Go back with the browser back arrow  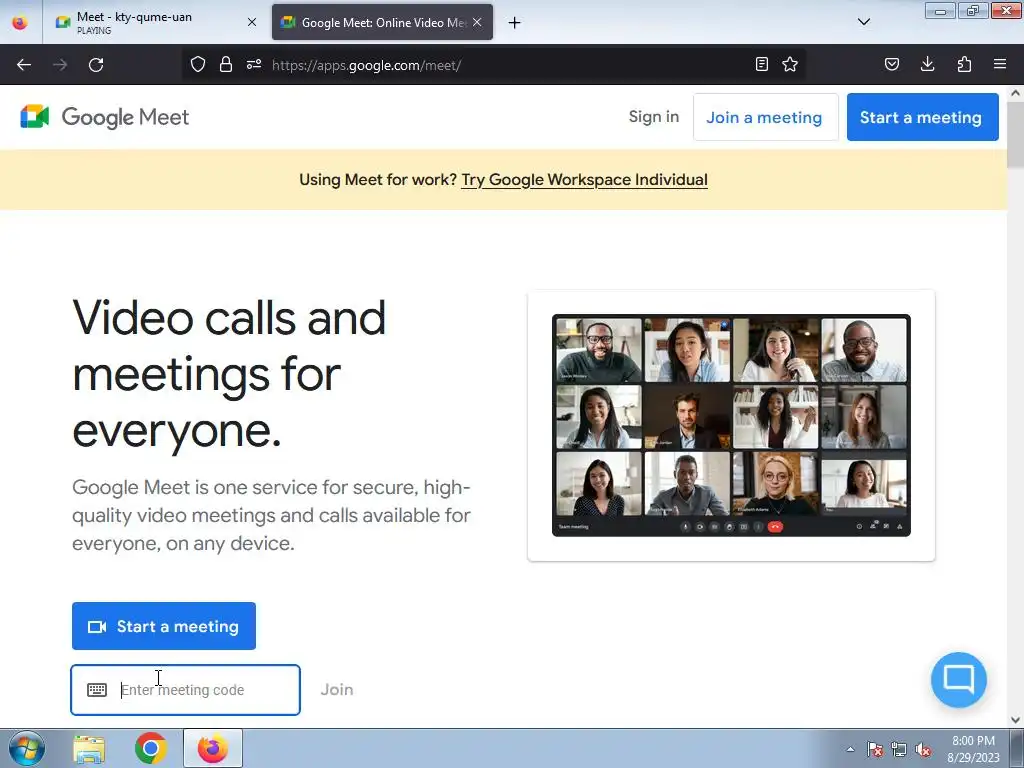coord(24,65)
